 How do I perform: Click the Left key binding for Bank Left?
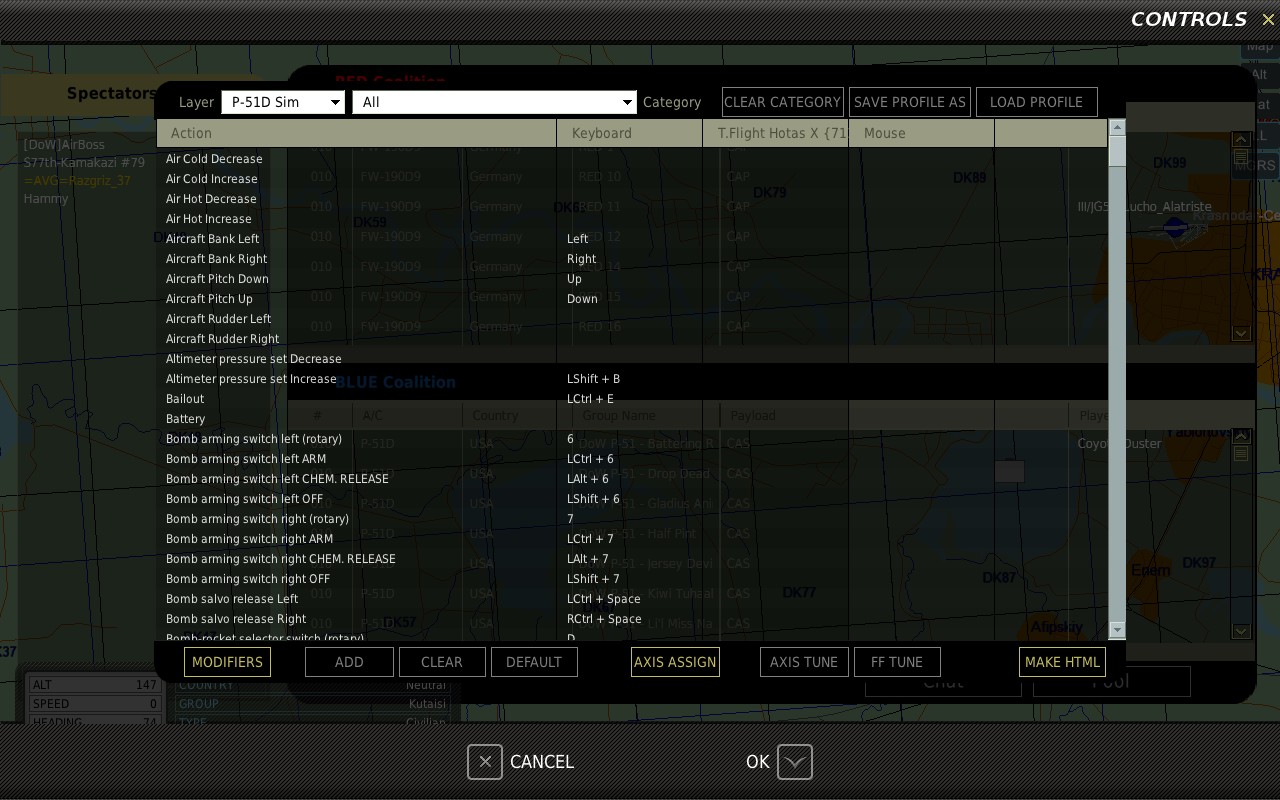tap(578, 239)
